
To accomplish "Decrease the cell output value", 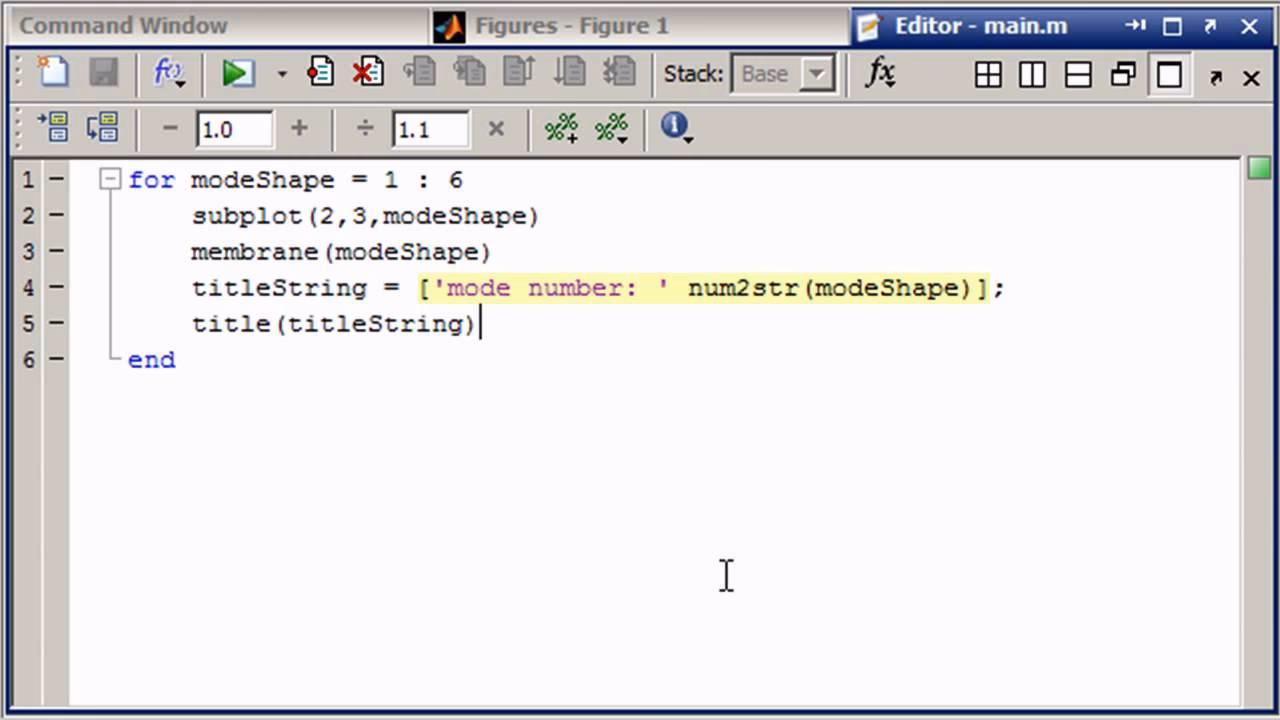I will pos(169,128).
